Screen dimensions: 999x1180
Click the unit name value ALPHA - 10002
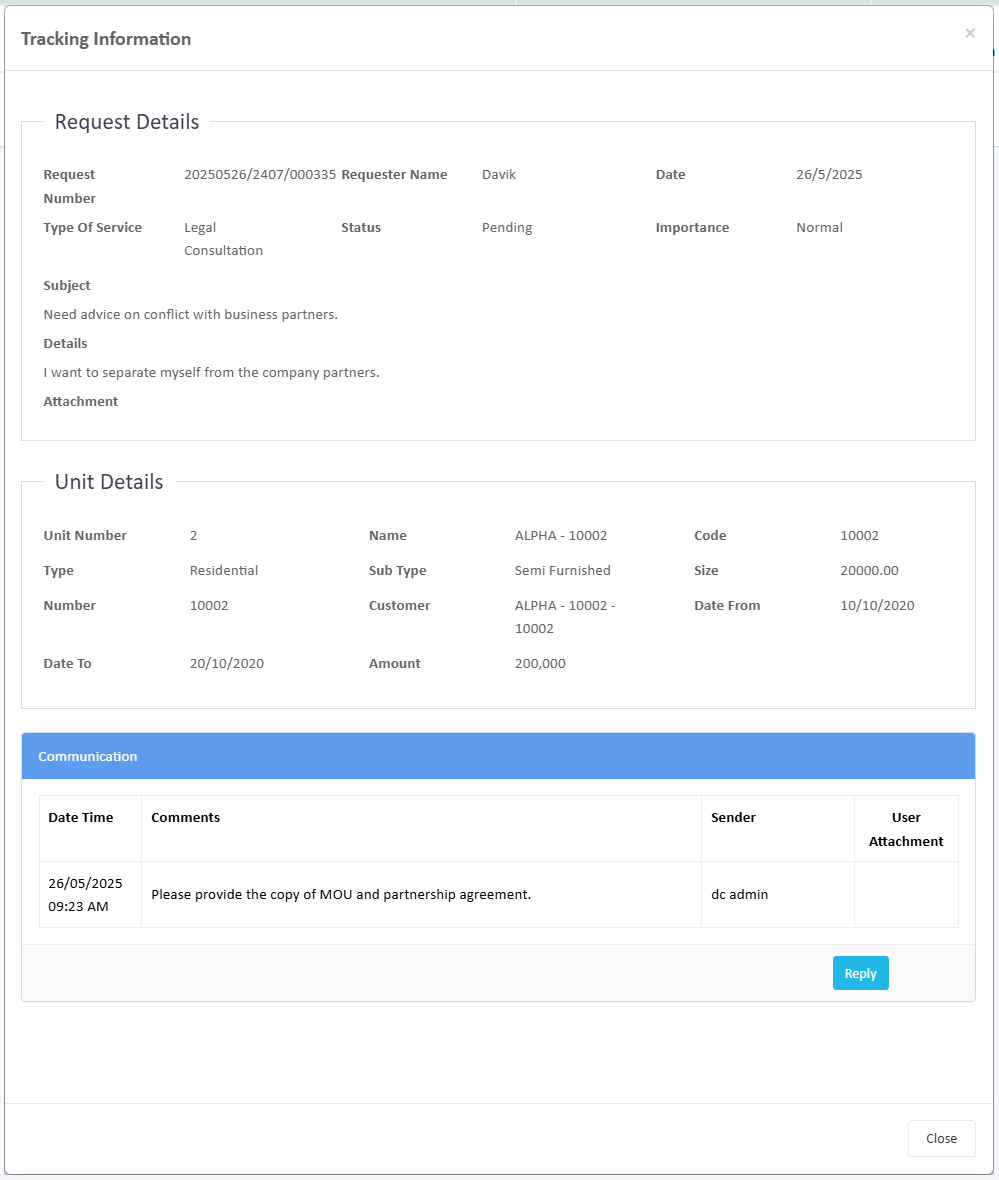point(561,536)
